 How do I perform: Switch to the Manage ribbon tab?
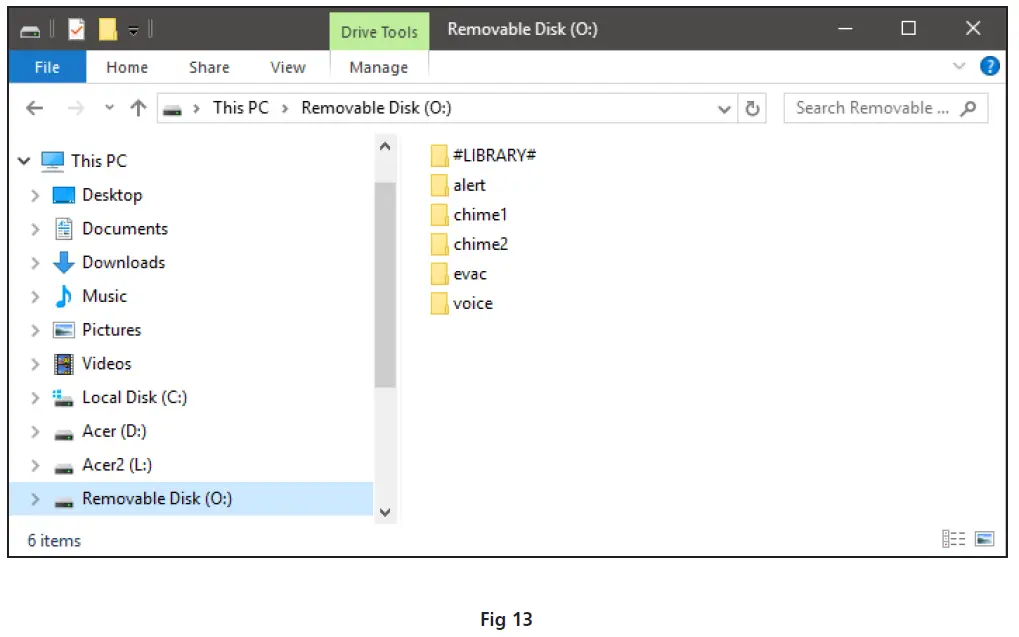click(379, 68)
